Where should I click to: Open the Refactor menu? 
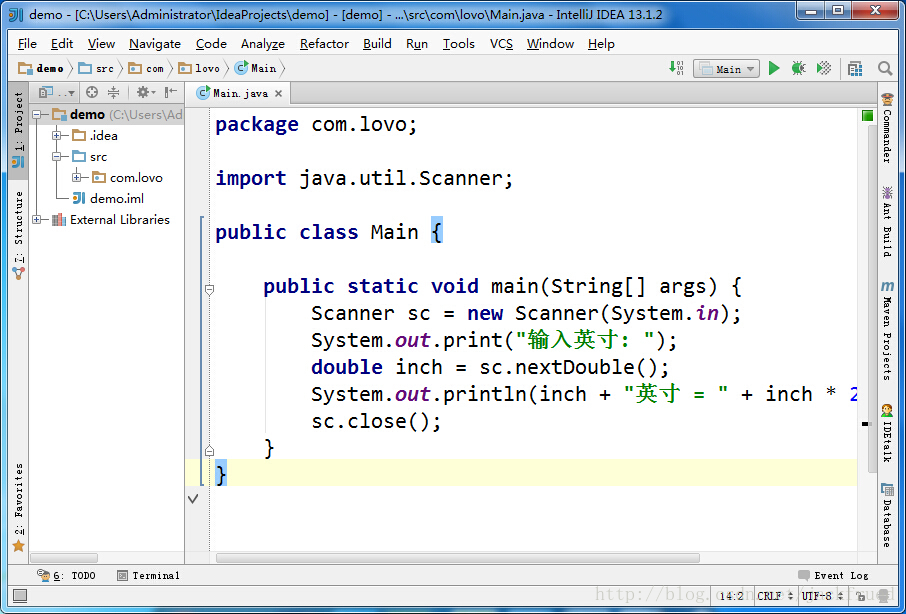coord(324,44)
